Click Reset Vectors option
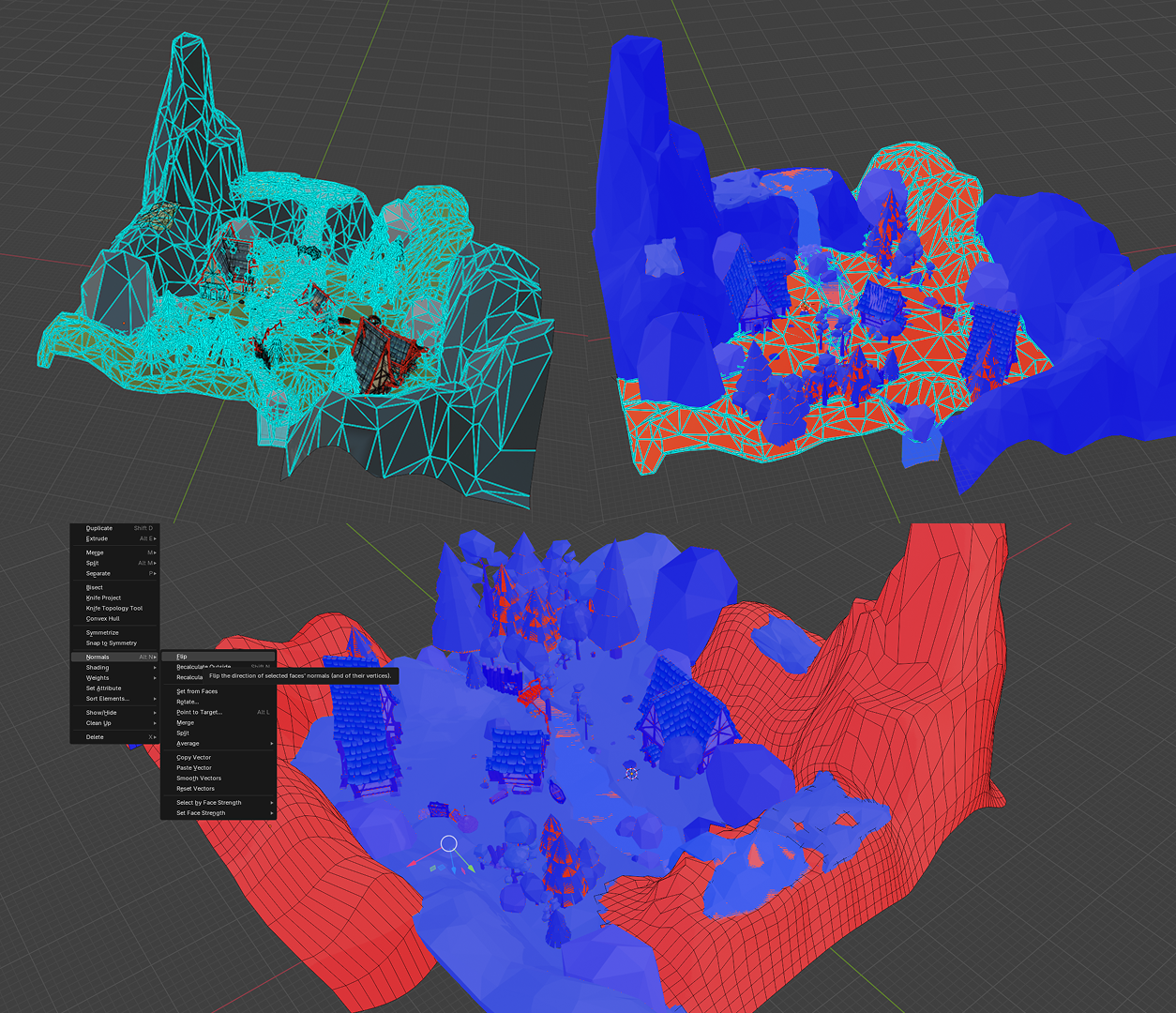The width and height of the screenshot is (1176, 1013). coord(194,788)
